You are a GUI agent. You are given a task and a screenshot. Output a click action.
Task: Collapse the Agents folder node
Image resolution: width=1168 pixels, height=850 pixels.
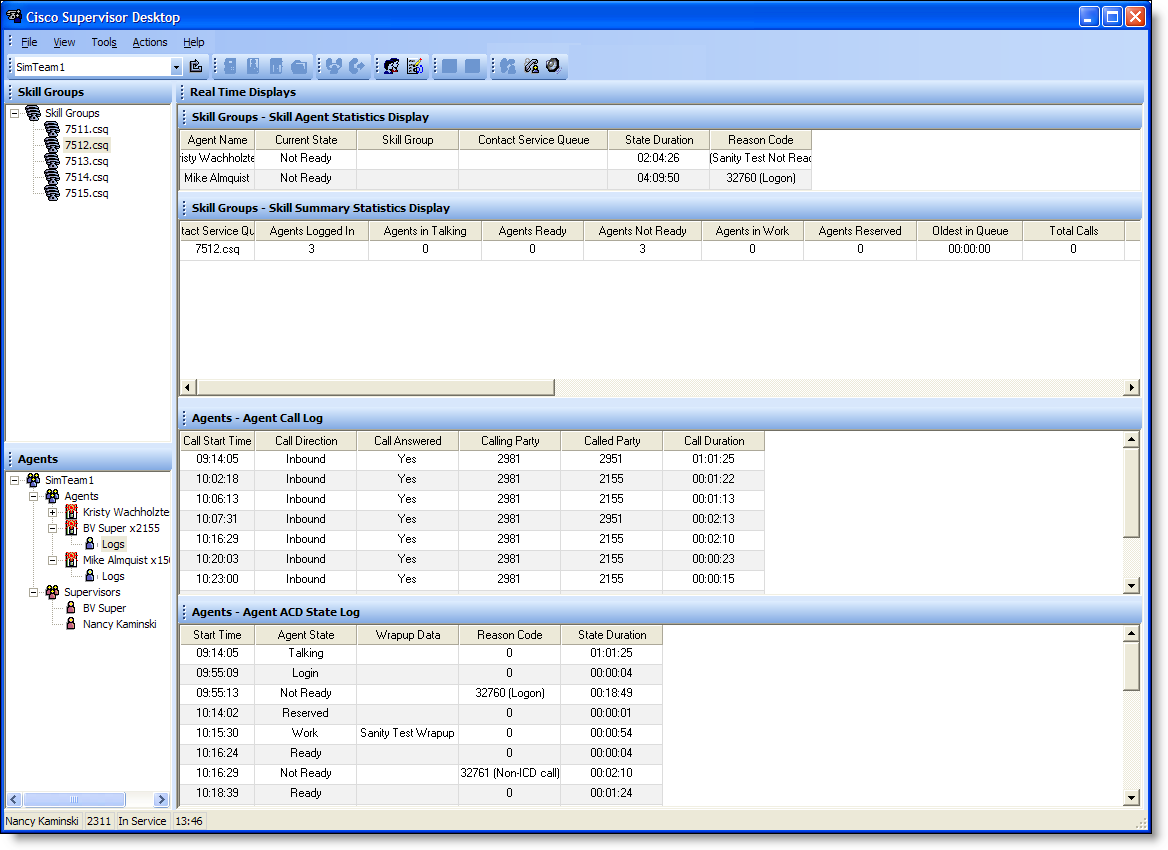click(34, 496)
